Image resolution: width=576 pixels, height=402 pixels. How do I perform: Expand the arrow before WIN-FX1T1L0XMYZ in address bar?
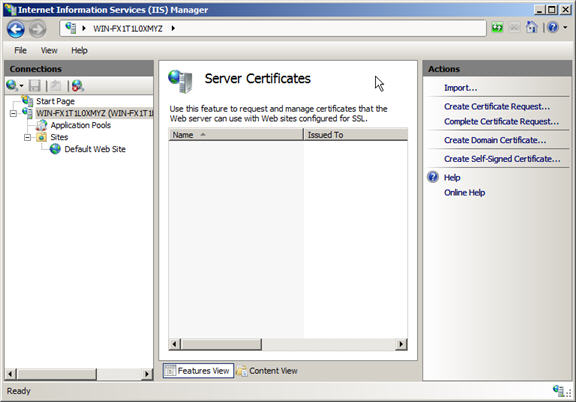point(84,28)
